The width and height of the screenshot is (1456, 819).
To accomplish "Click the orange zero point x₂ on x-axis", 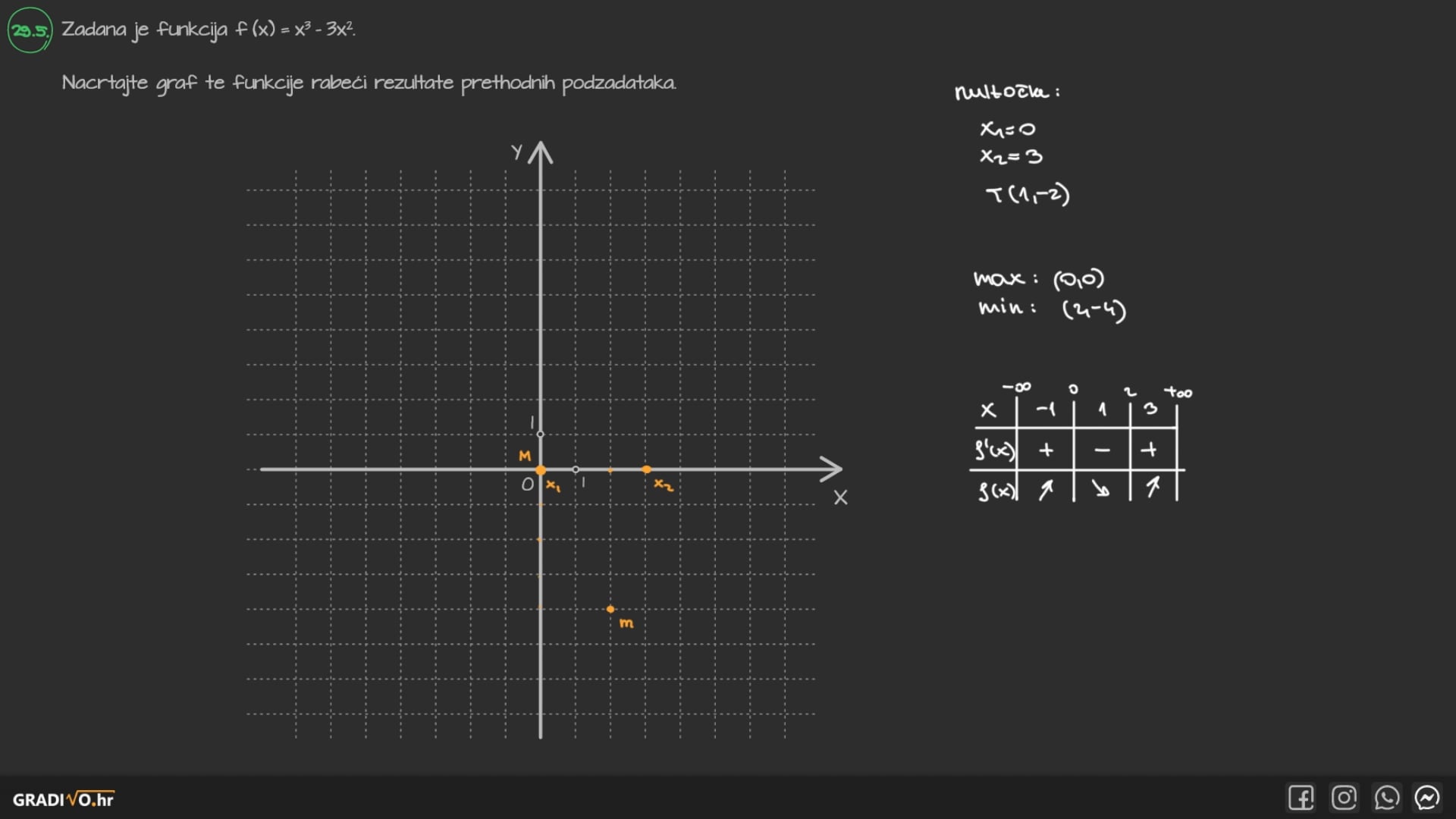I will 646,469.
